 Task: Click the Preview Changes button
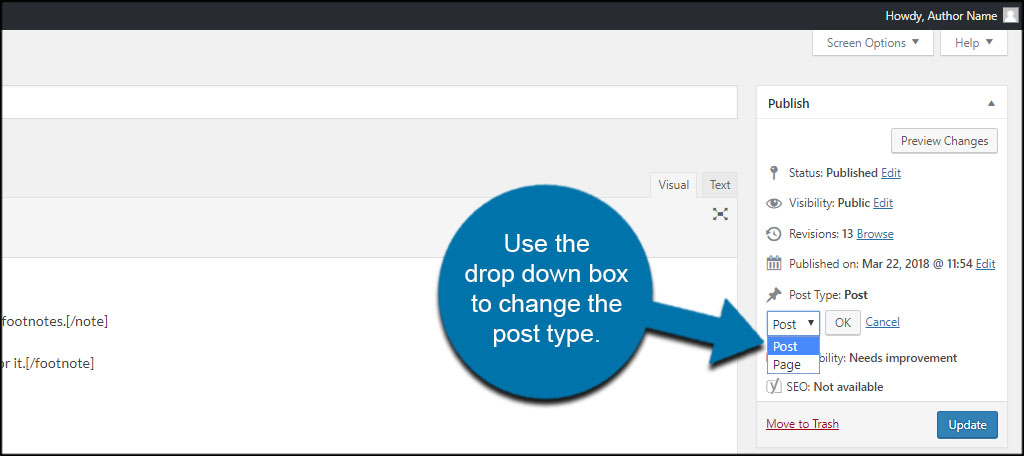[x=944, y=140]
